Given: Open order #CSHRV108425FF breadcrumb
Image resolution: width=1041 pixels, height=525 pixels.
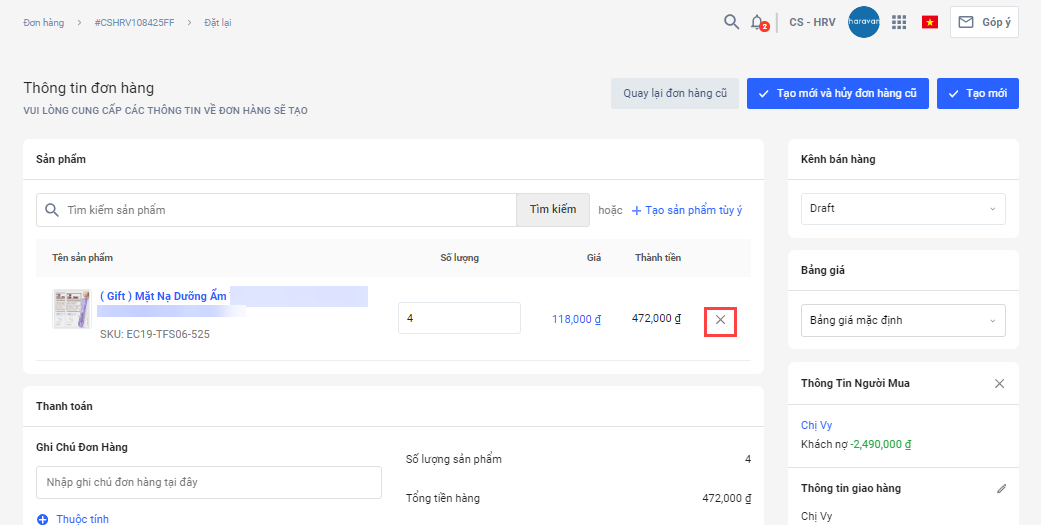Looking at the screenshot, I should [142, 23].
